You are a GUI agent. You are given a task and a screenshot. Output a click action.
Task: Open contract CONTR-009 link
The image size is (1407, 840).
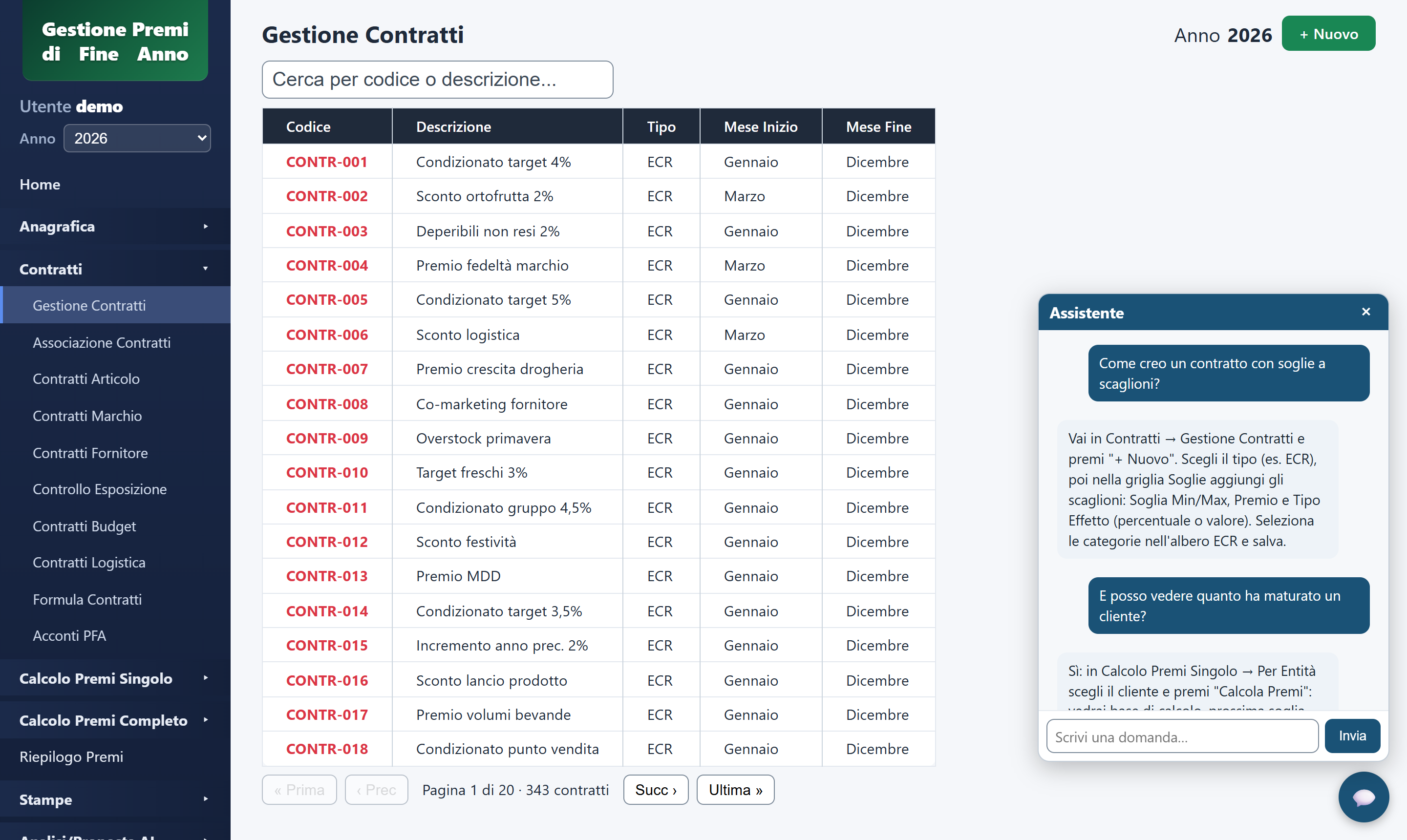click(327, 439)
